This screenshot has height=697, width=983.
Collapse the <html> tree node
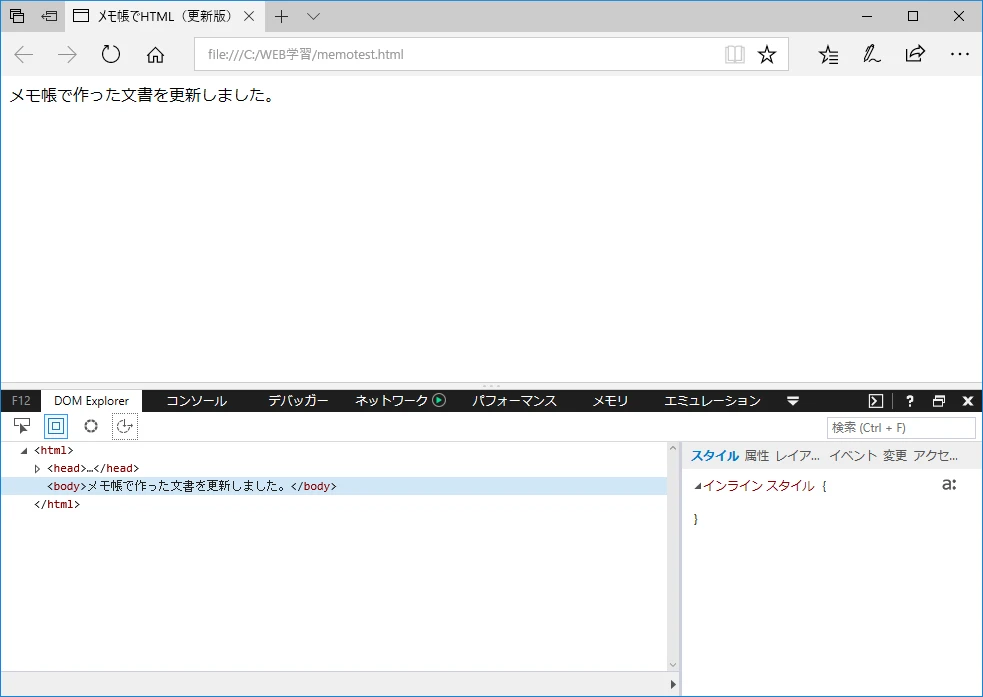(24, 451)
